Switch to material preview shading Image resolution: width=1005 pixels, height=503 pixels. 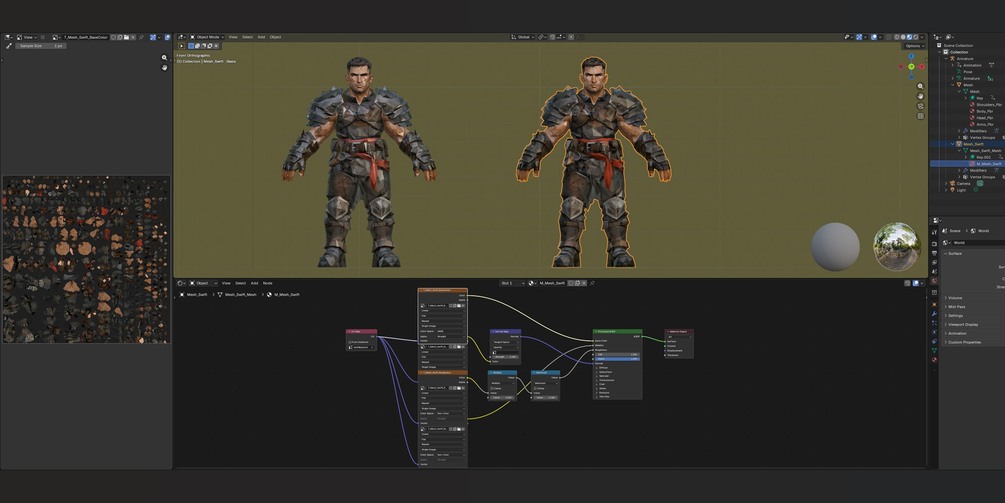coord(909,37)
